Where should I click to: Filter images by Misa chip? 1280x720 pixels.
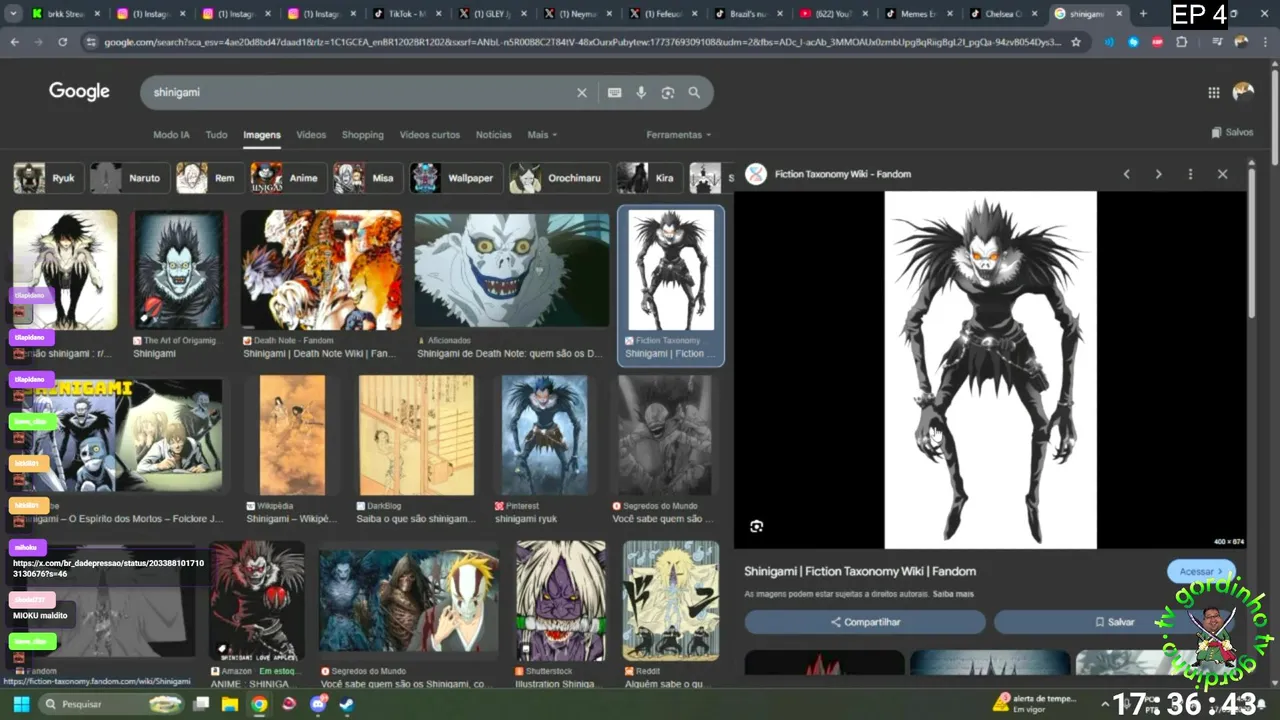(367, 178)
